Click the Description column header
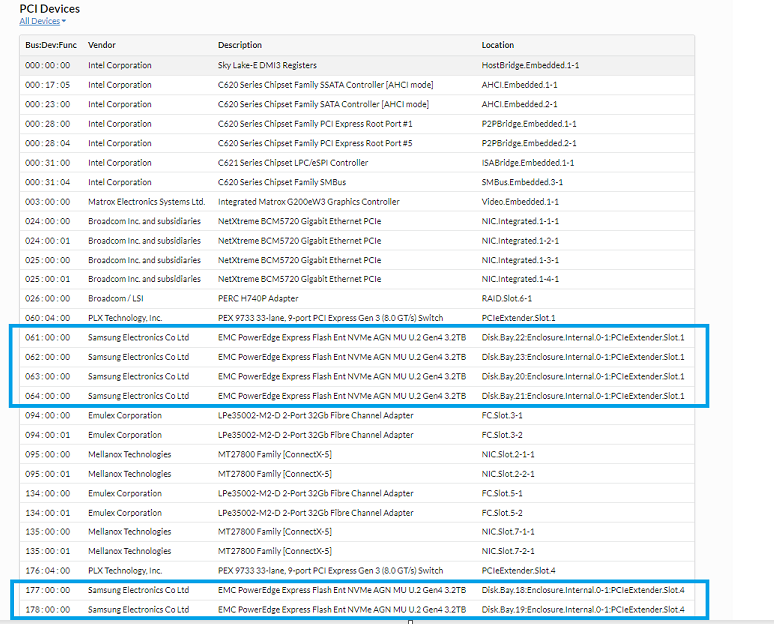774x624 pixels. pos(240,45)
